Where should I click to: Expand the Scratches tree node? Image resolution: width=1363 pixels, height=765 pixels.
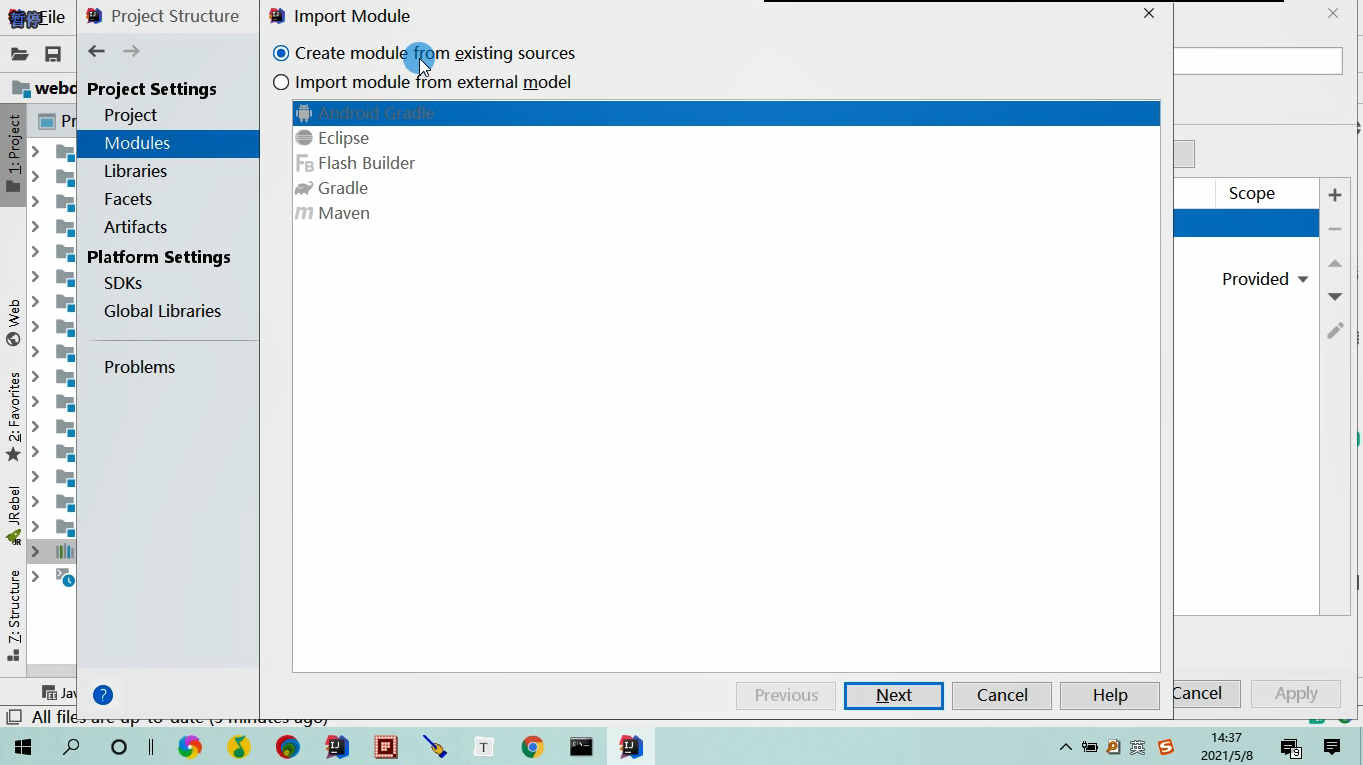[35, 577]
